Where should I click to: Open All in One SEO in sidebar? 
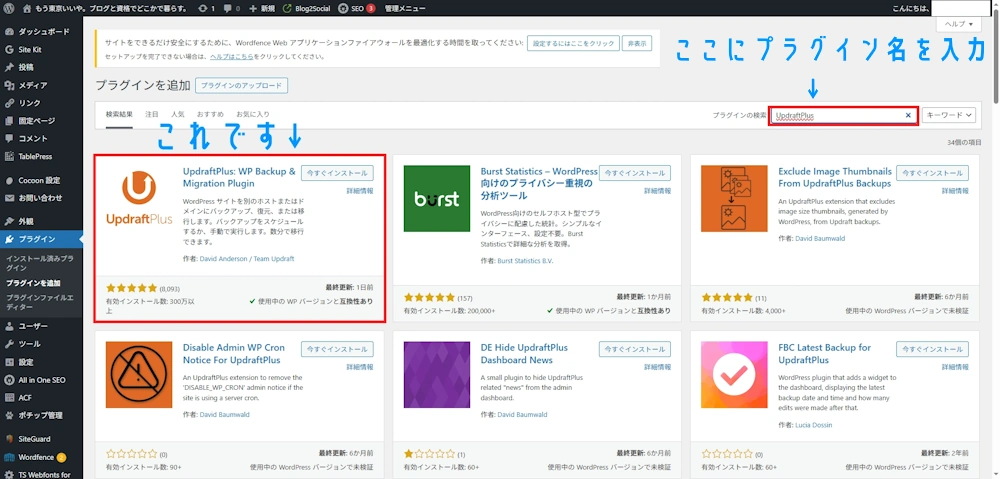point(41,380)
